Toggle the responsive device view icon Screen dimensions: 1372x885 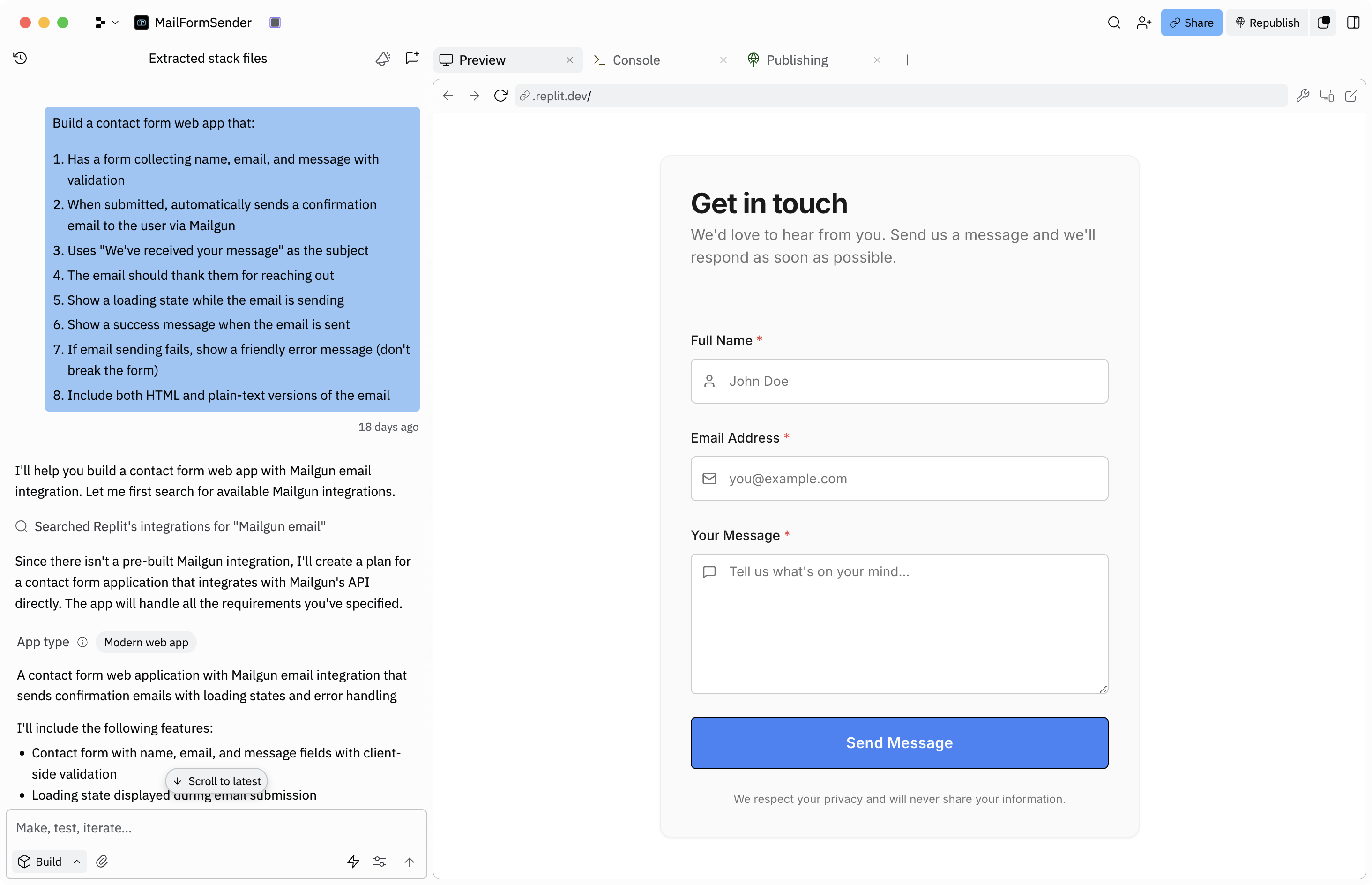click(x=1327, y=96)
